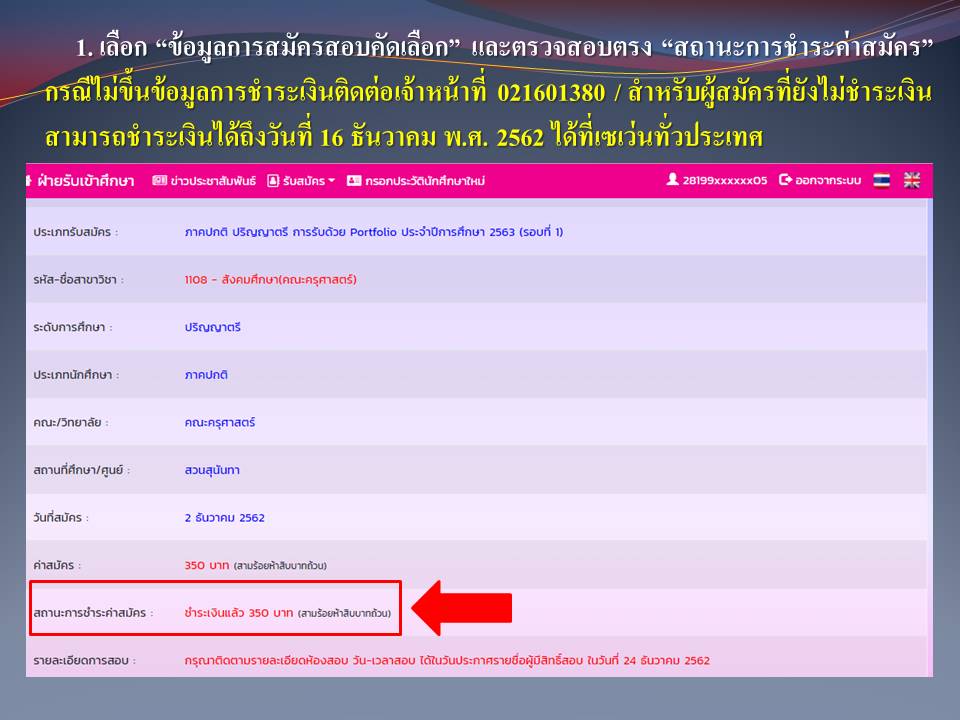Image resolution: width=960 pixels, height=720 pixels.
Task: Click the application date 2 ธันวาคม 2562
Action: pos(225,518)
